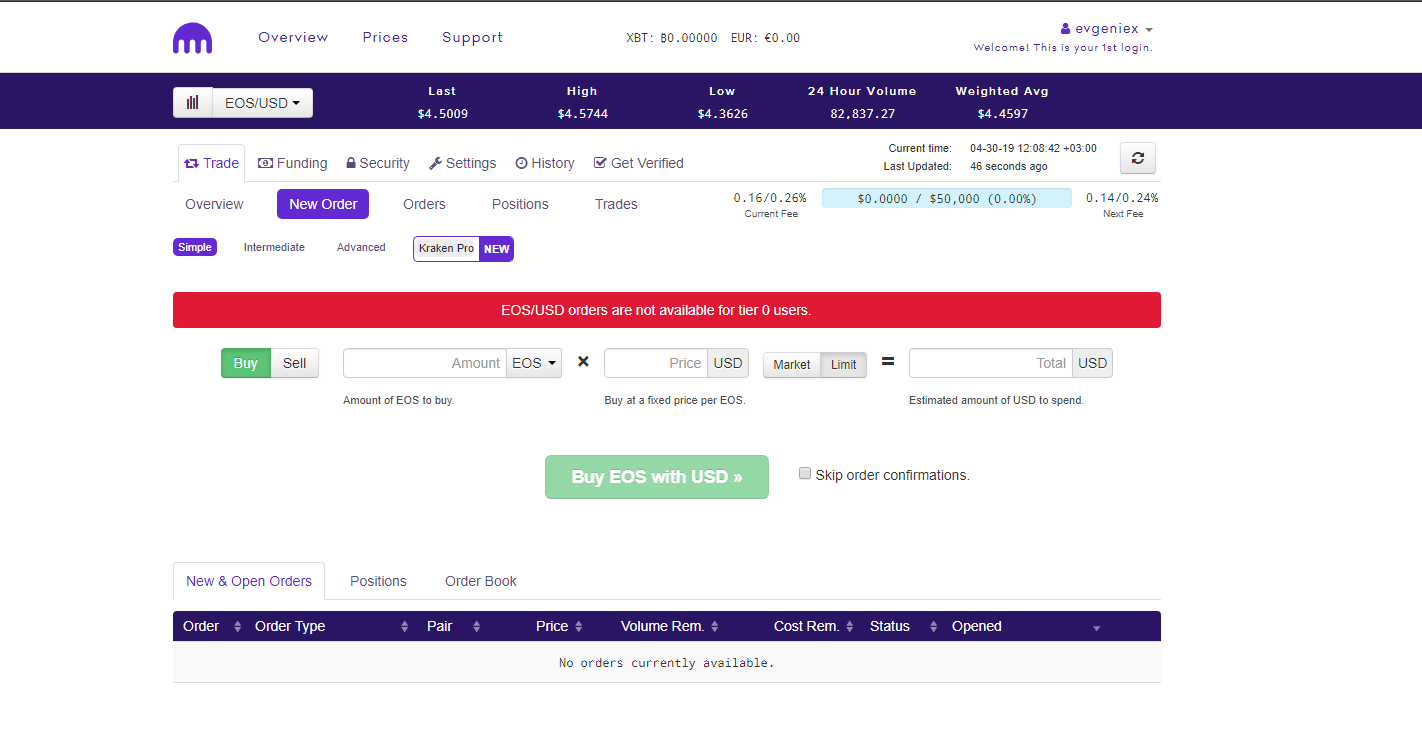Viewport: 1422px width, 738px height.
Task: Click the '46 seconds ago' update text
Action: (1009, 166)
